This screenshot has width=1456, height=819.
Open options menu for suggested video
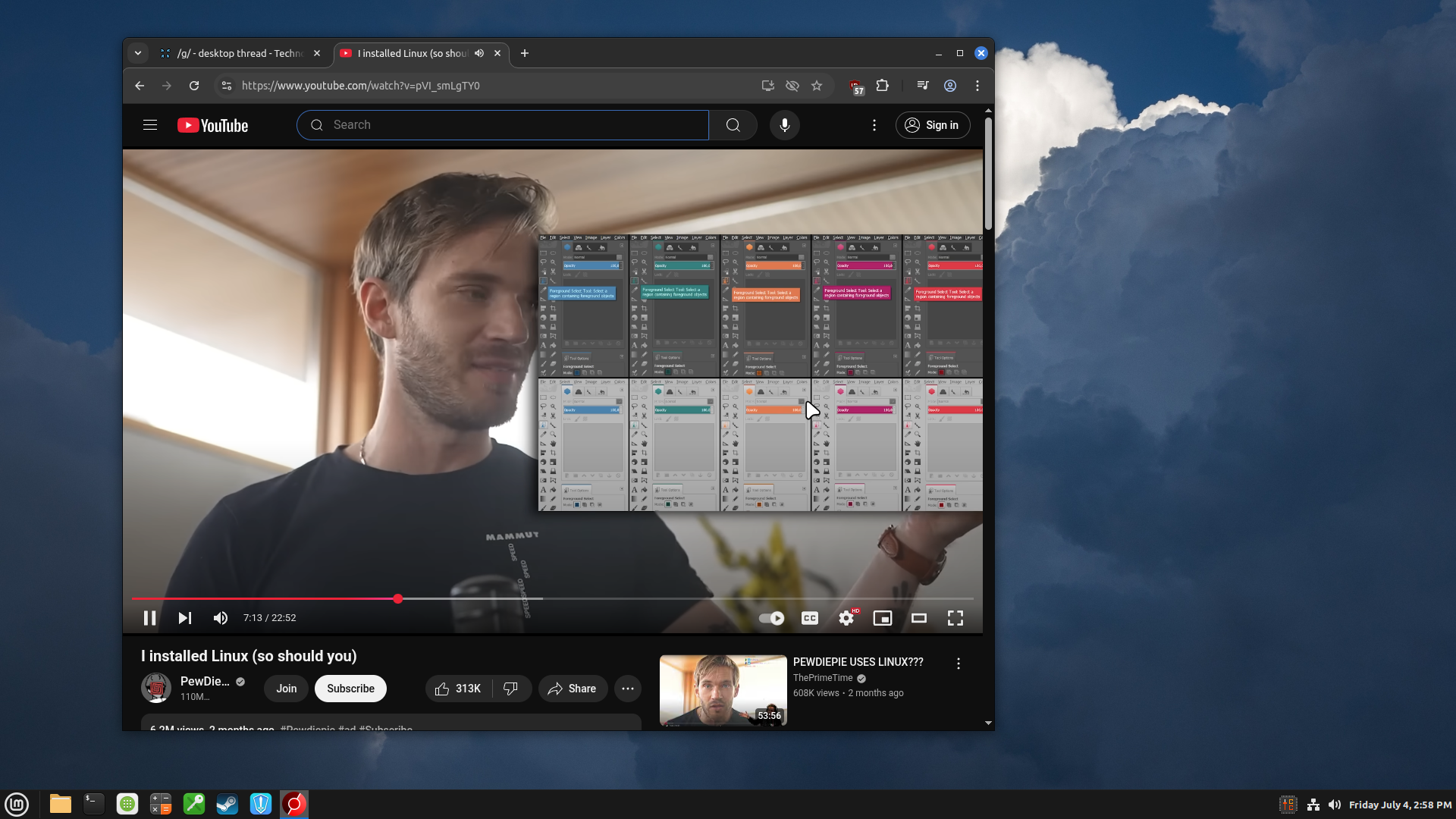[x=959, y=664]
